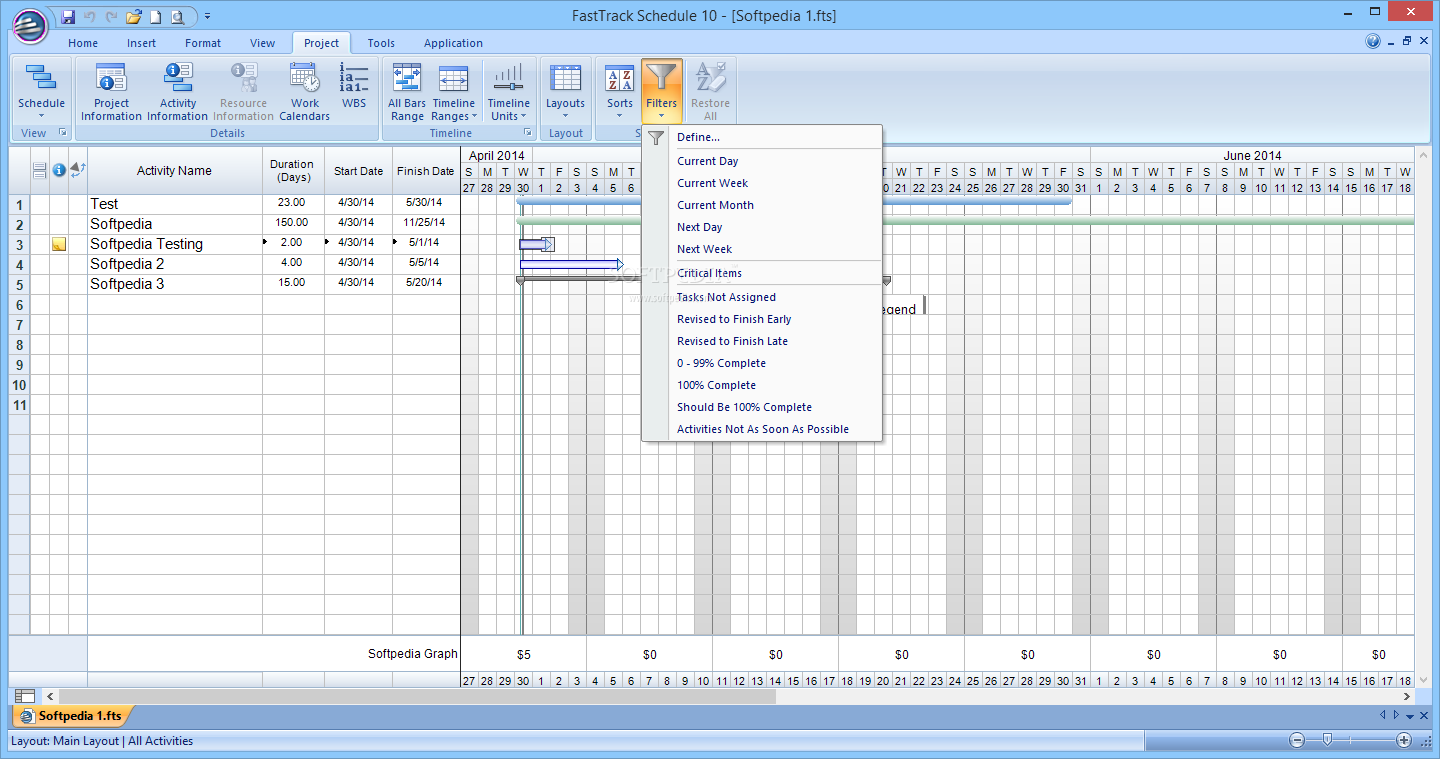
Task: Click the Softpedia 2 task bar in the chart
Action: [x=571, y=264]
